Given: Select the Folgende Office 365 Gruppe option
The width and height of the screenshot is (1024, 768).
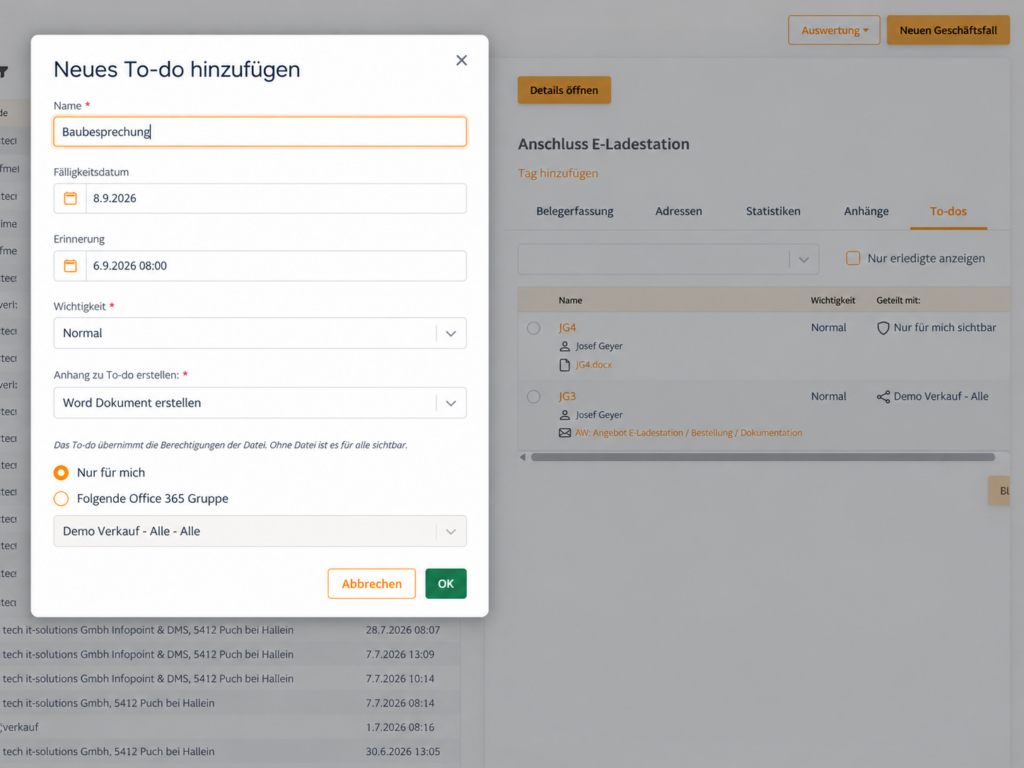Looking at the screenshot, I should 61,498.
